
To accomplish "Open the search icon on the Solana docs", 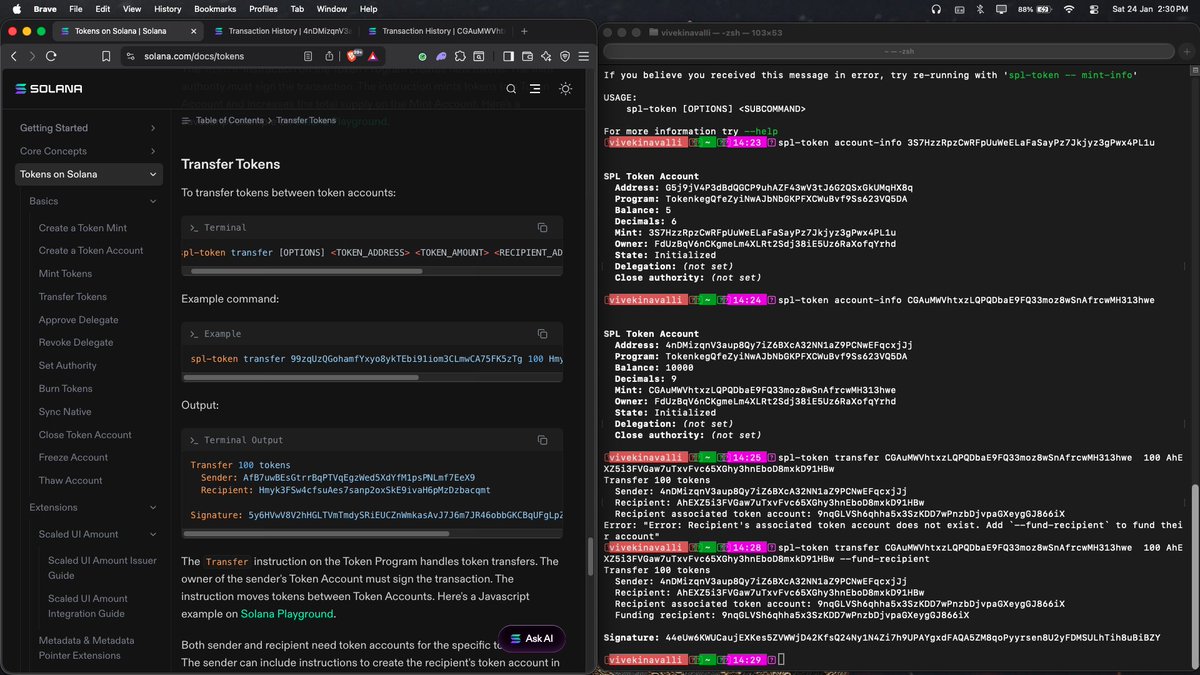I will click(510, 89).
